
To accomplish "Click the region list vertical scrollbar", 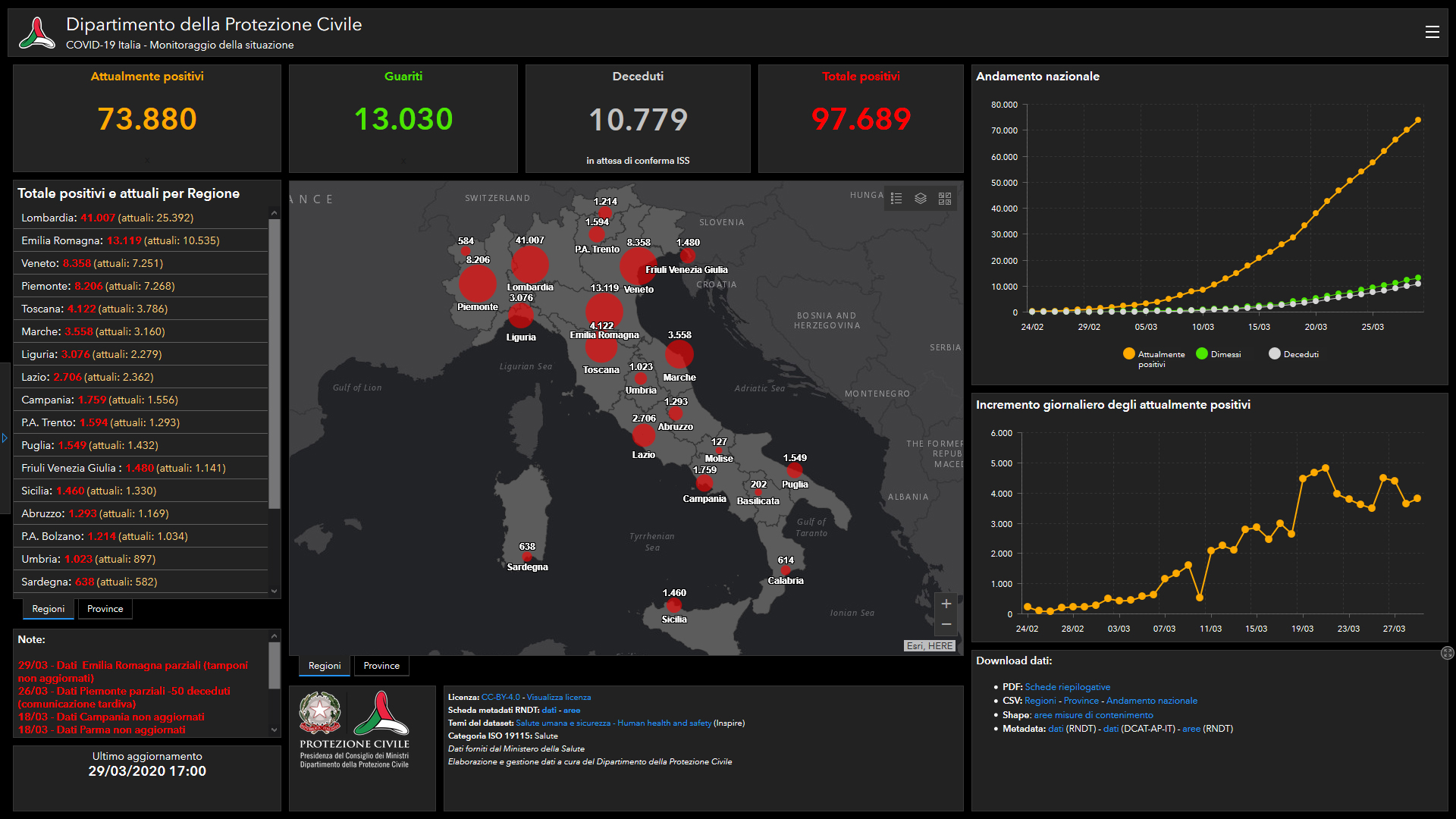I will (x=274, y=364).
